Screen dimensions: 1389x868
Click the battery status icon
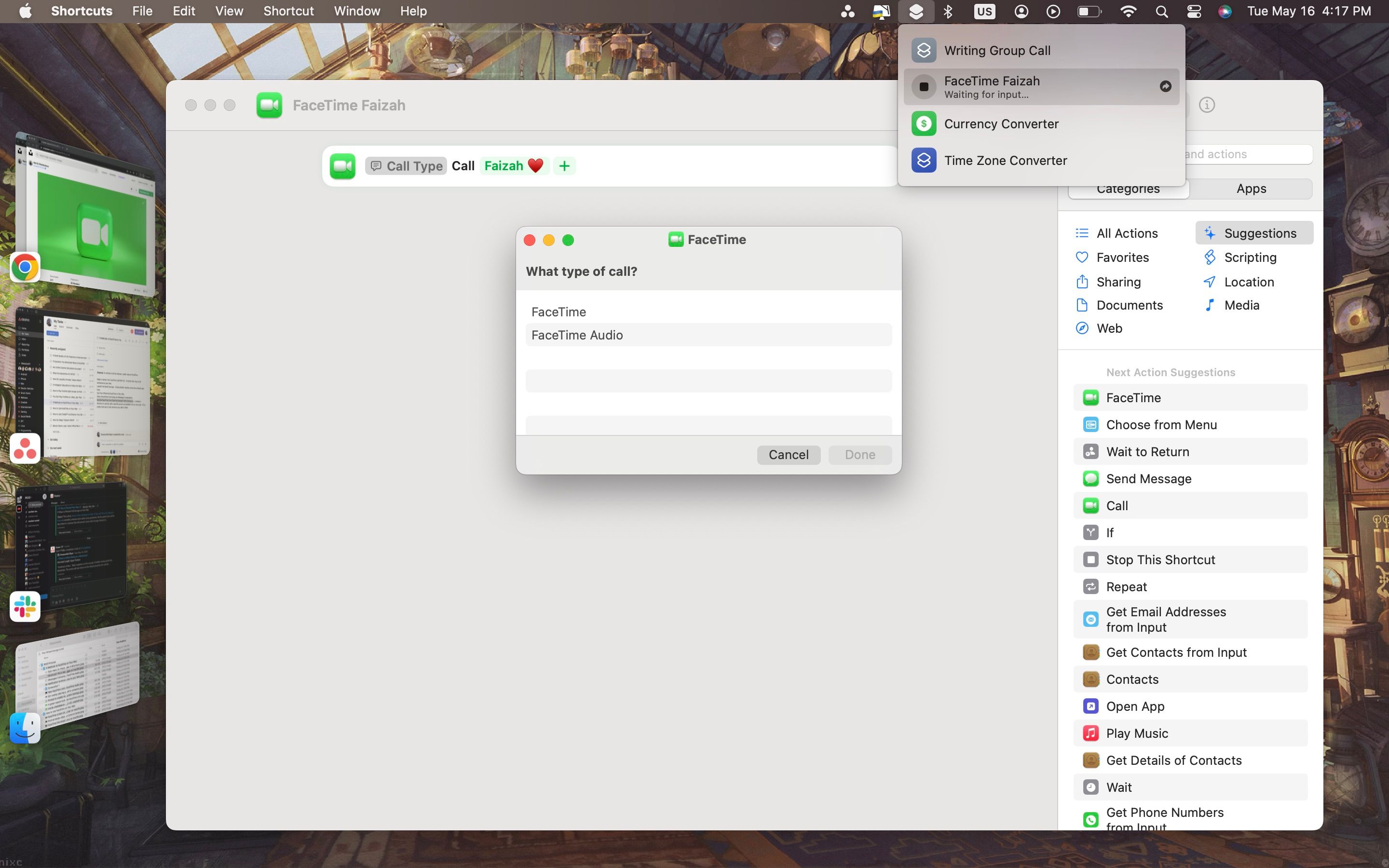pyautogui.click(x=1089, y=12)
